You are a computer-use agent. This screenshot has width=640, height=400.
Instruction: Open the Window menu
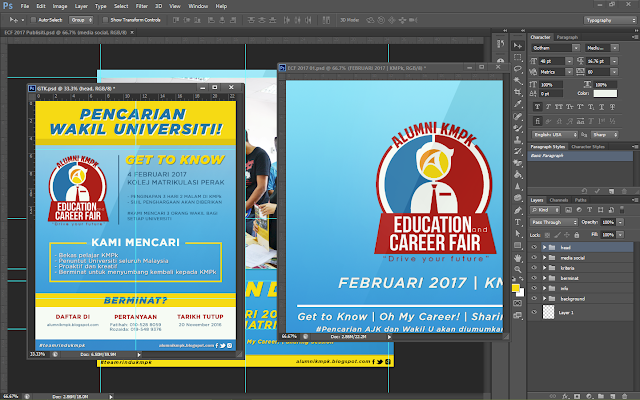tap(198, 6)
